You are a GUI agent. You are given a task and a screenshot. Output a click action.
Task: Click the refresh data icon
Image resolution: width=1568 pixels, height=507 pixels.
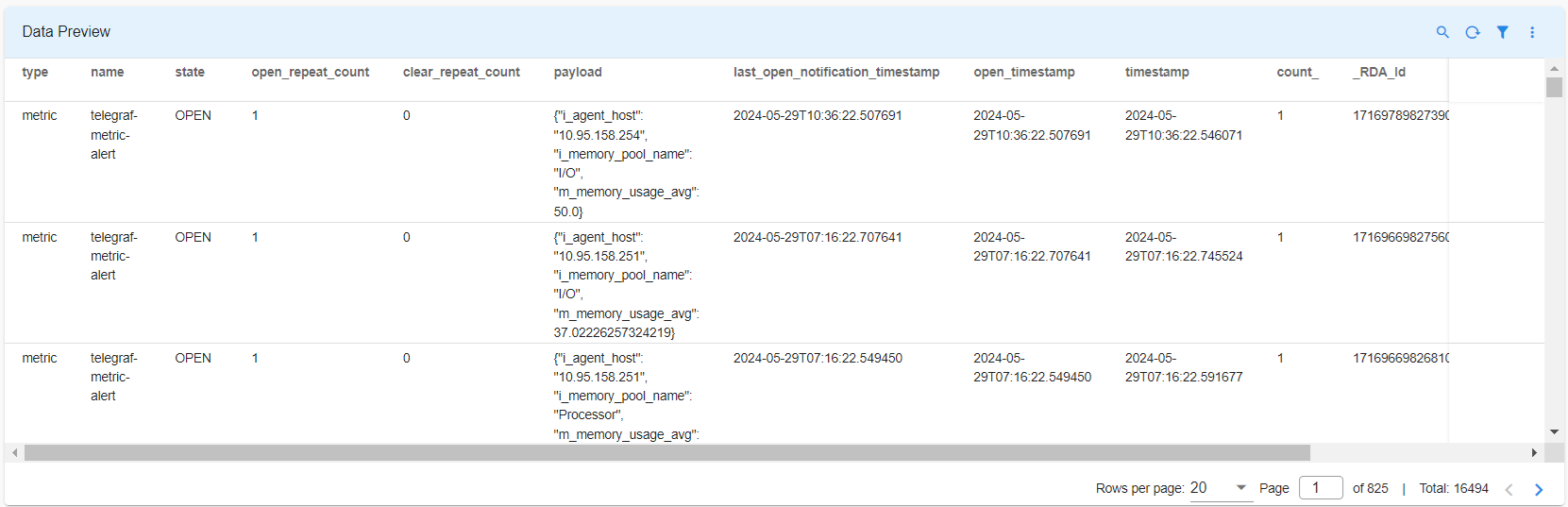pyautogui.click(x=1473, y=32)
